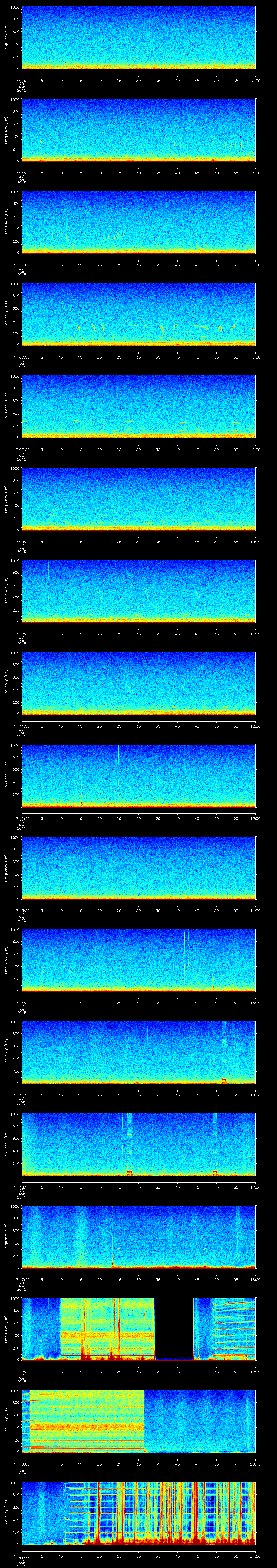The image size is (277, 1568).
Task: Select the spectrogram plot starting at 17:07:00
Action: click(139, 315)
